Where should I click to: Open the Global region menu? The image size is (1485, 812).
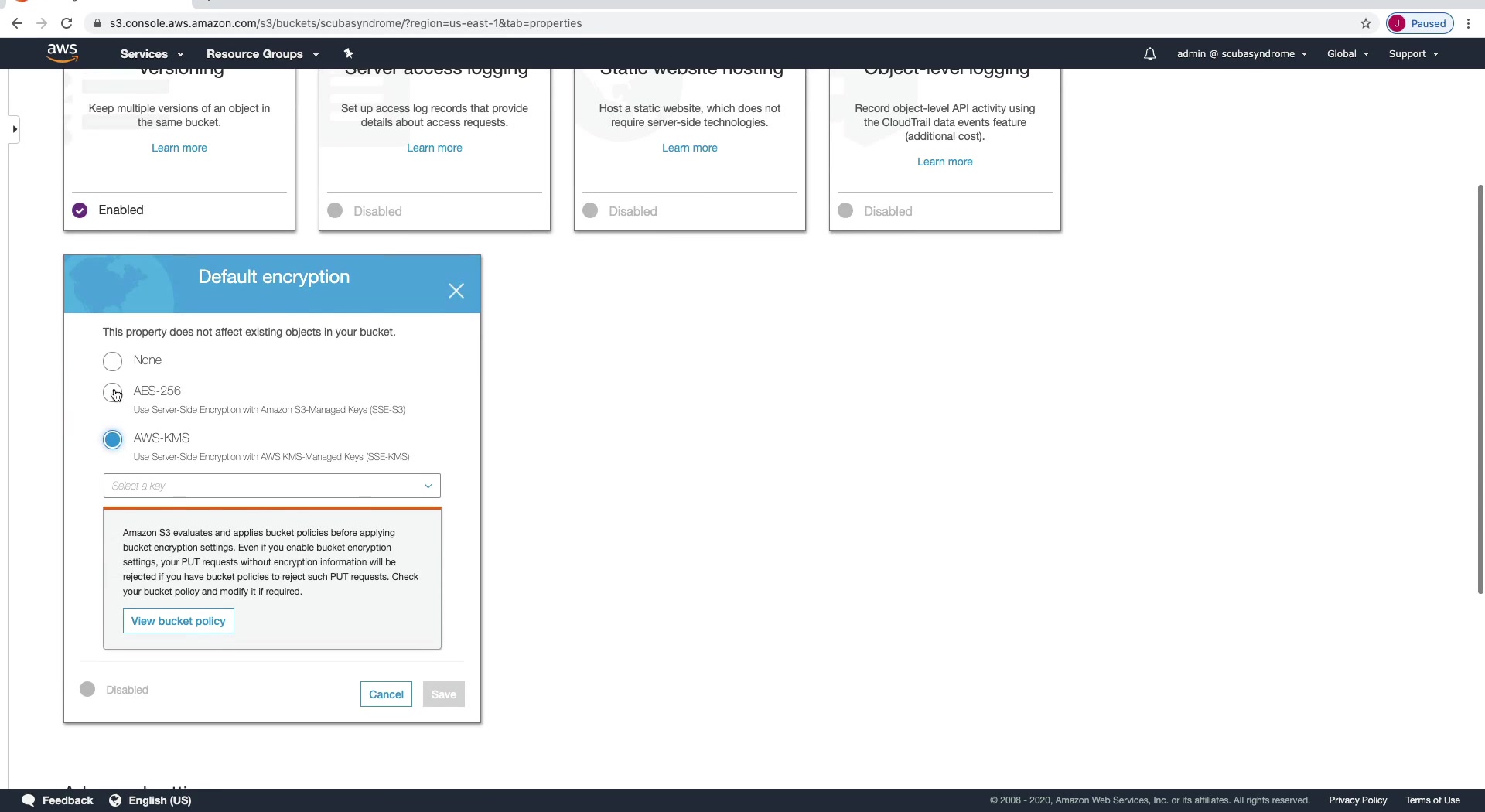1348,54
